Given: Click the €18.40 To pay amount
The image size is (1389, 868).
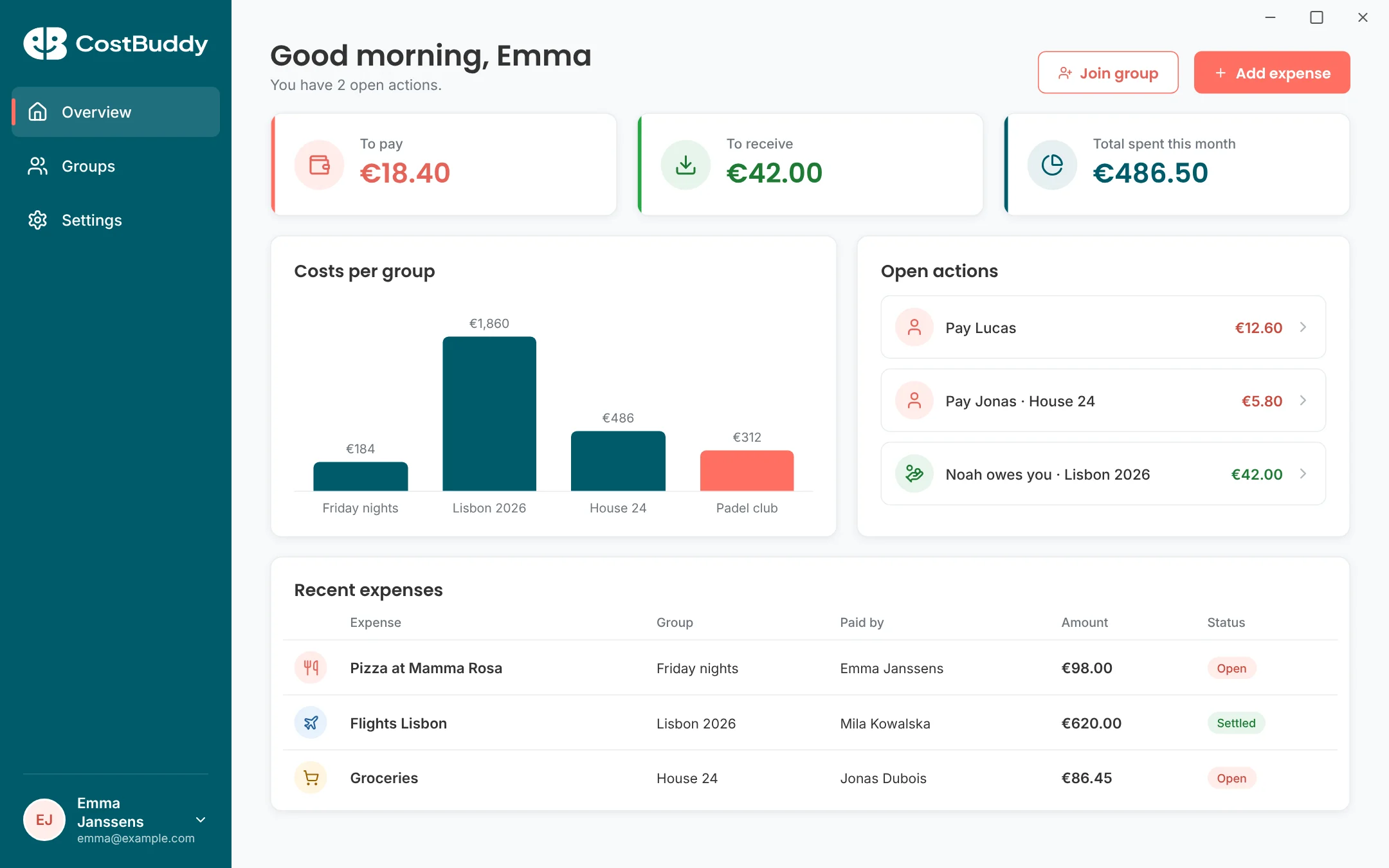Looking at the screenshot, I should tap(405, 173).
